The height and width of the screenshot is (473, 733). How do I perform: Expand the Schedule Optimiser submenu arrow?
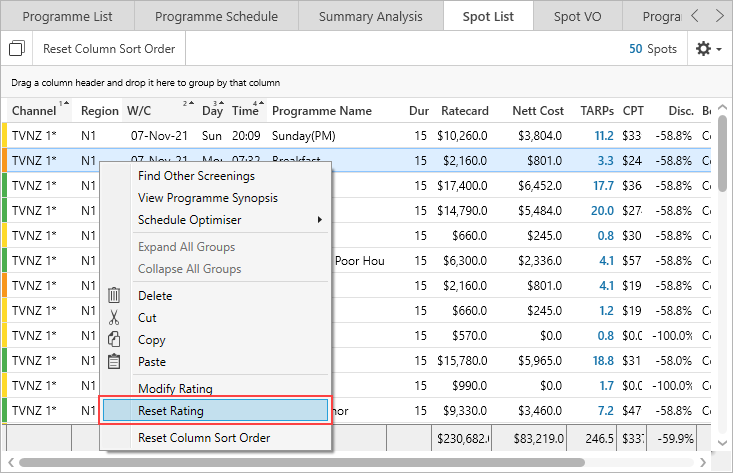point(320,220)
